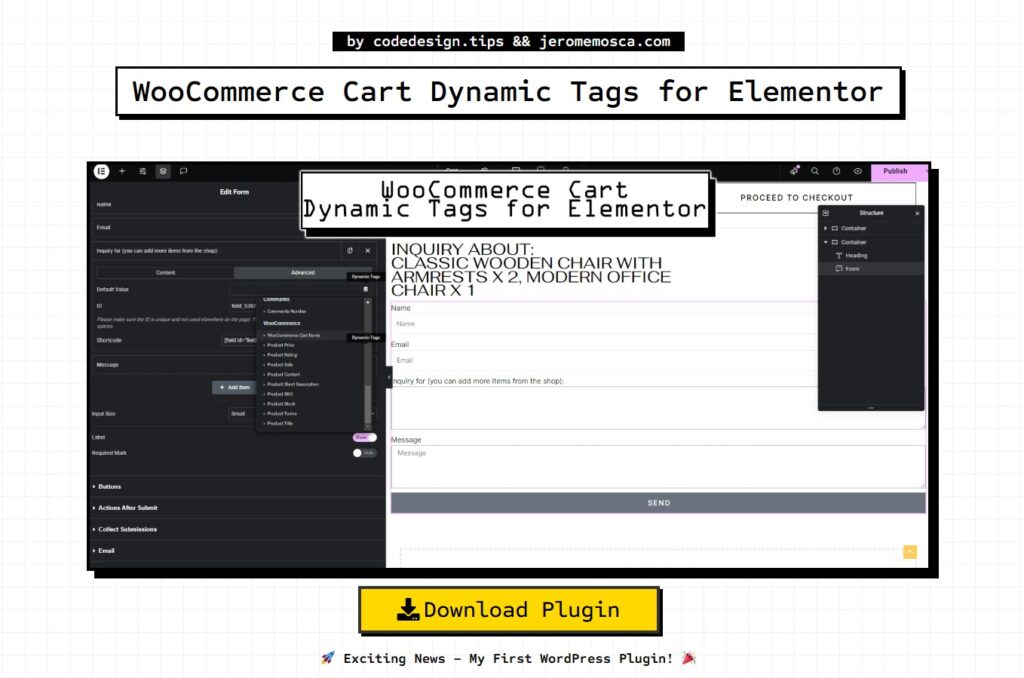
Task: Click the plus Add Element icon
Action: (122, 171)
